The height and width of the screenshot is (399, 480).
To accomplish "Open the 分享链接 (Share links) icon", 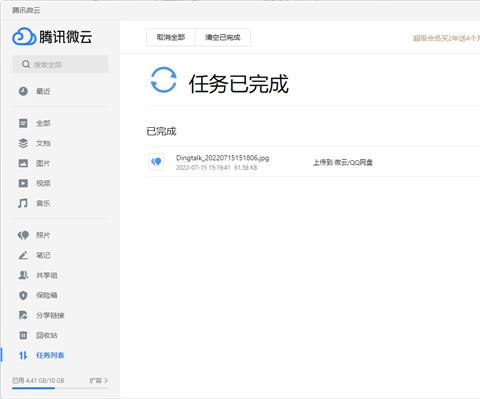I will (x=23, y=315).
